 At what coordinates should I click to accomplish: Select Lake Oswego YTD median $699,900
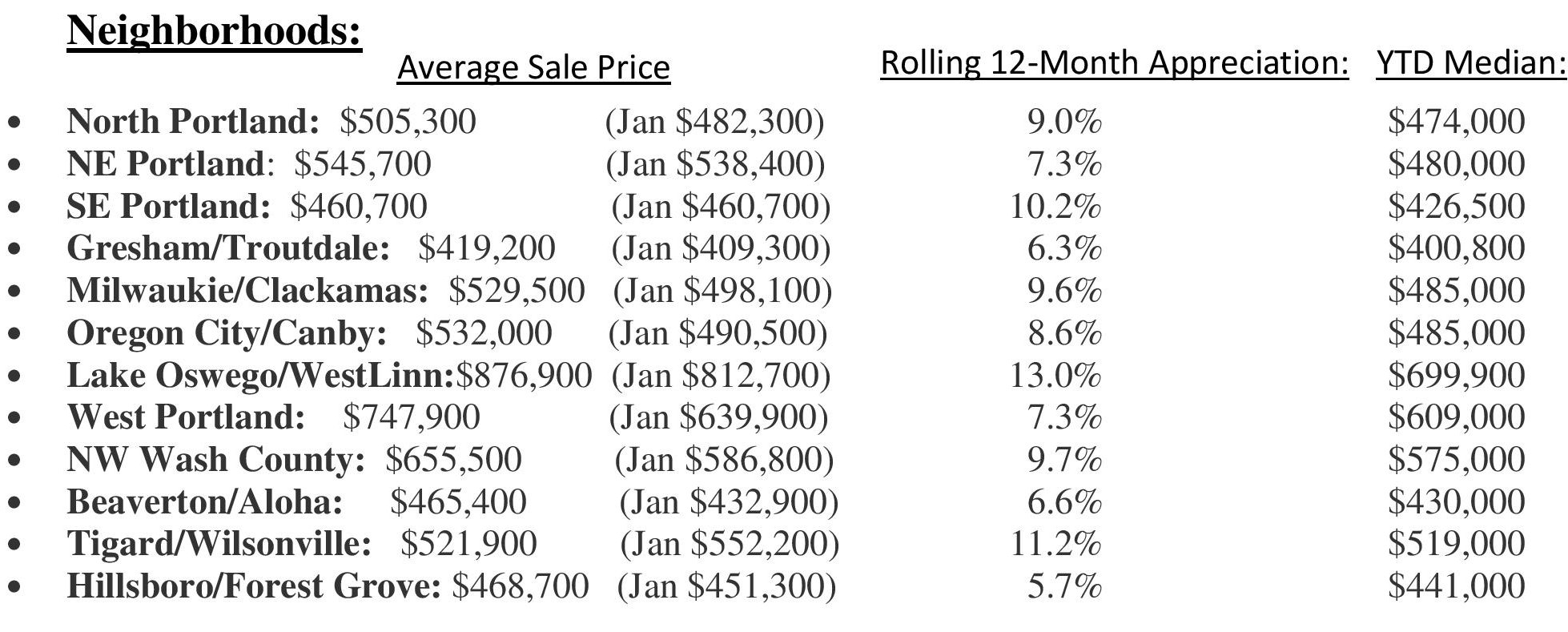1456,376
